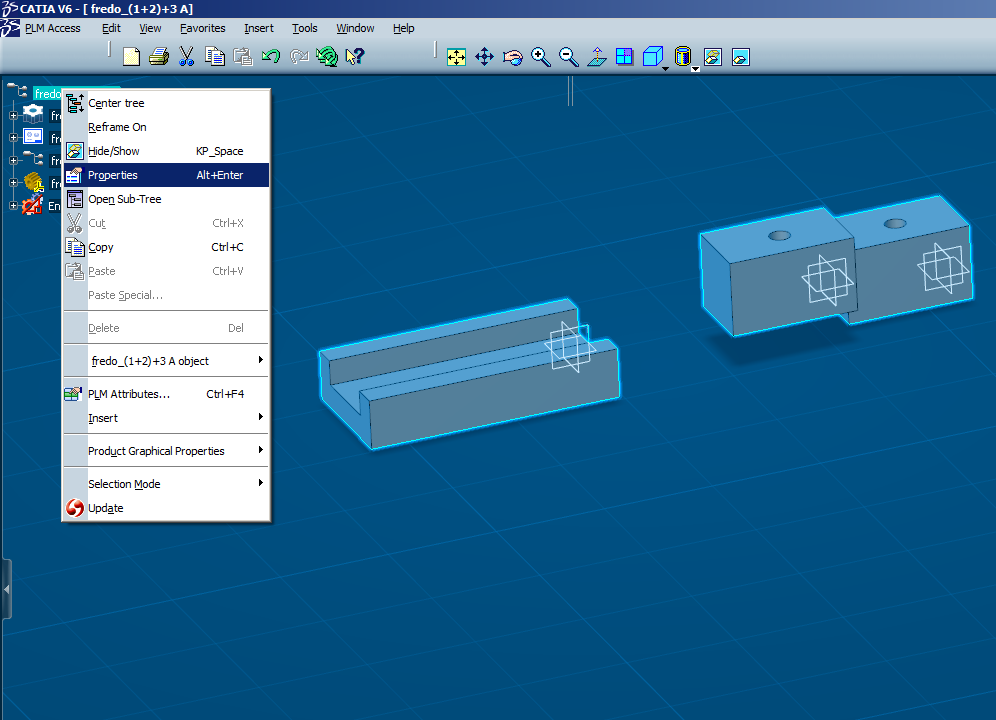The image size is (996, 720).
Task: Open the PLM Access menu
Action: [53, 29]
